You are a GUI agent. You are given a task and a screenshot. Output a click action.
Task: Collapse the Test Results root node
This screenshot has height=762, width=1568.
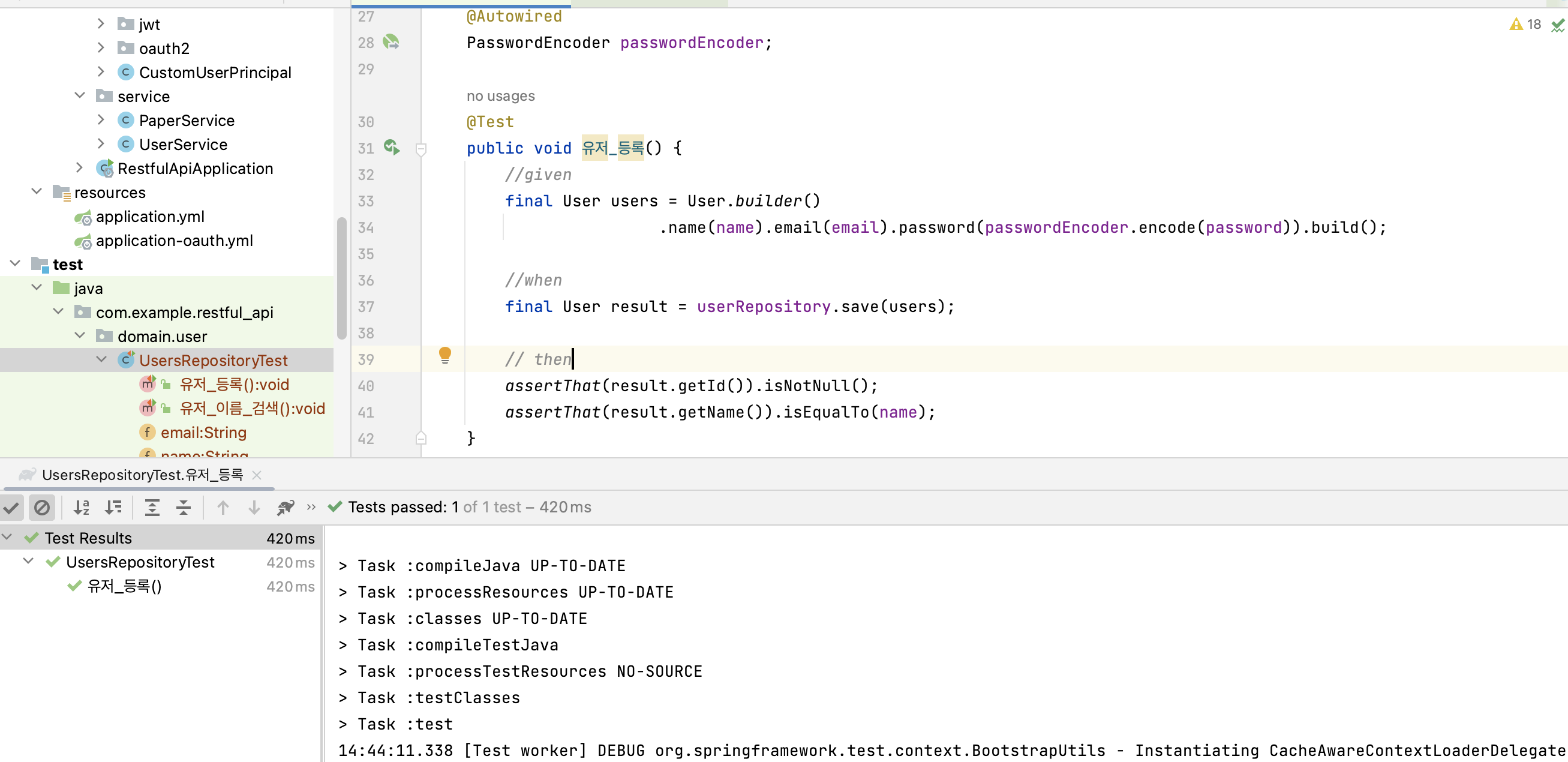tap(7, 538)
